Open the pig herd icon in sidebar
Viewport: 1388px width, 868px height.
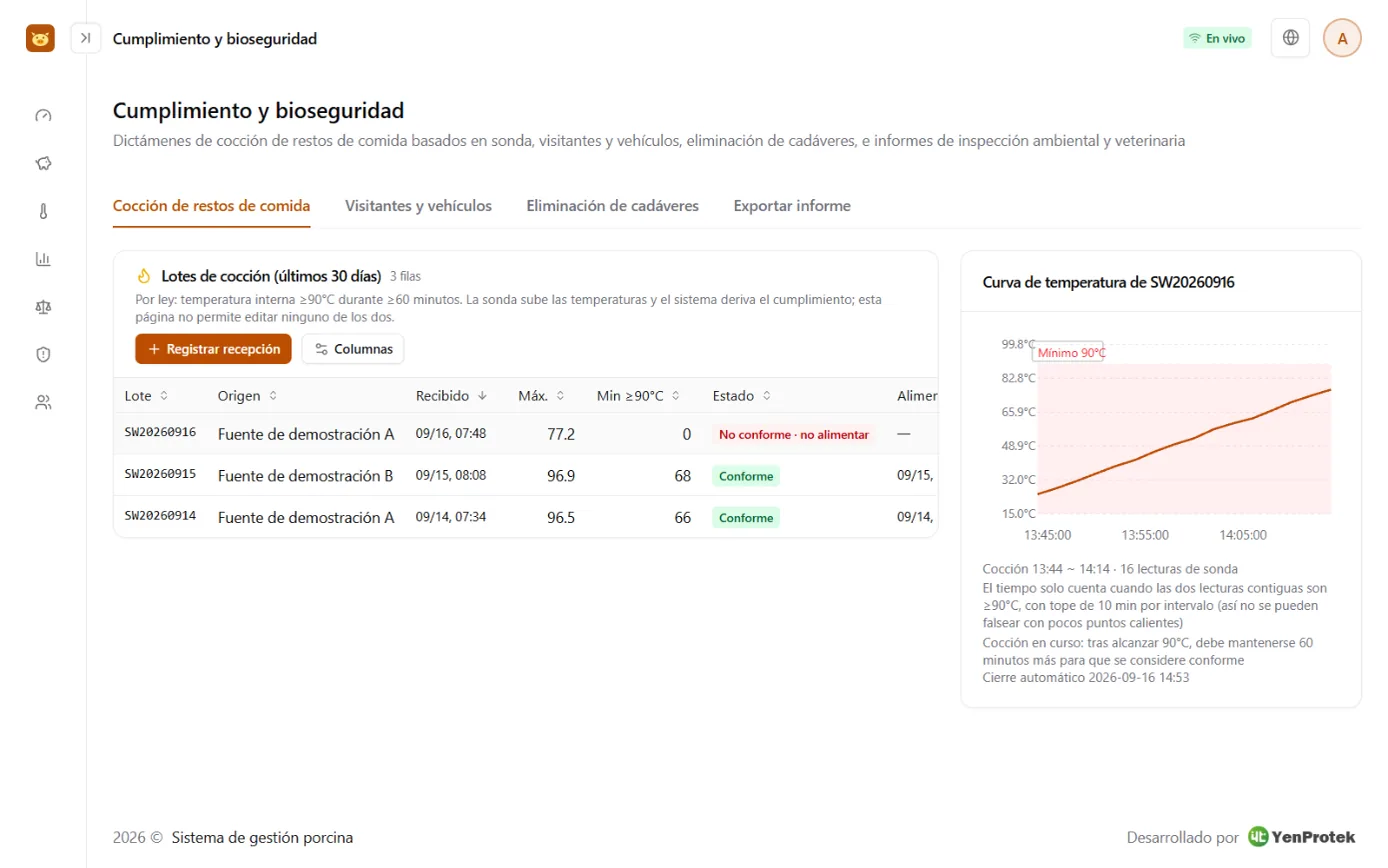click(43, 163)
